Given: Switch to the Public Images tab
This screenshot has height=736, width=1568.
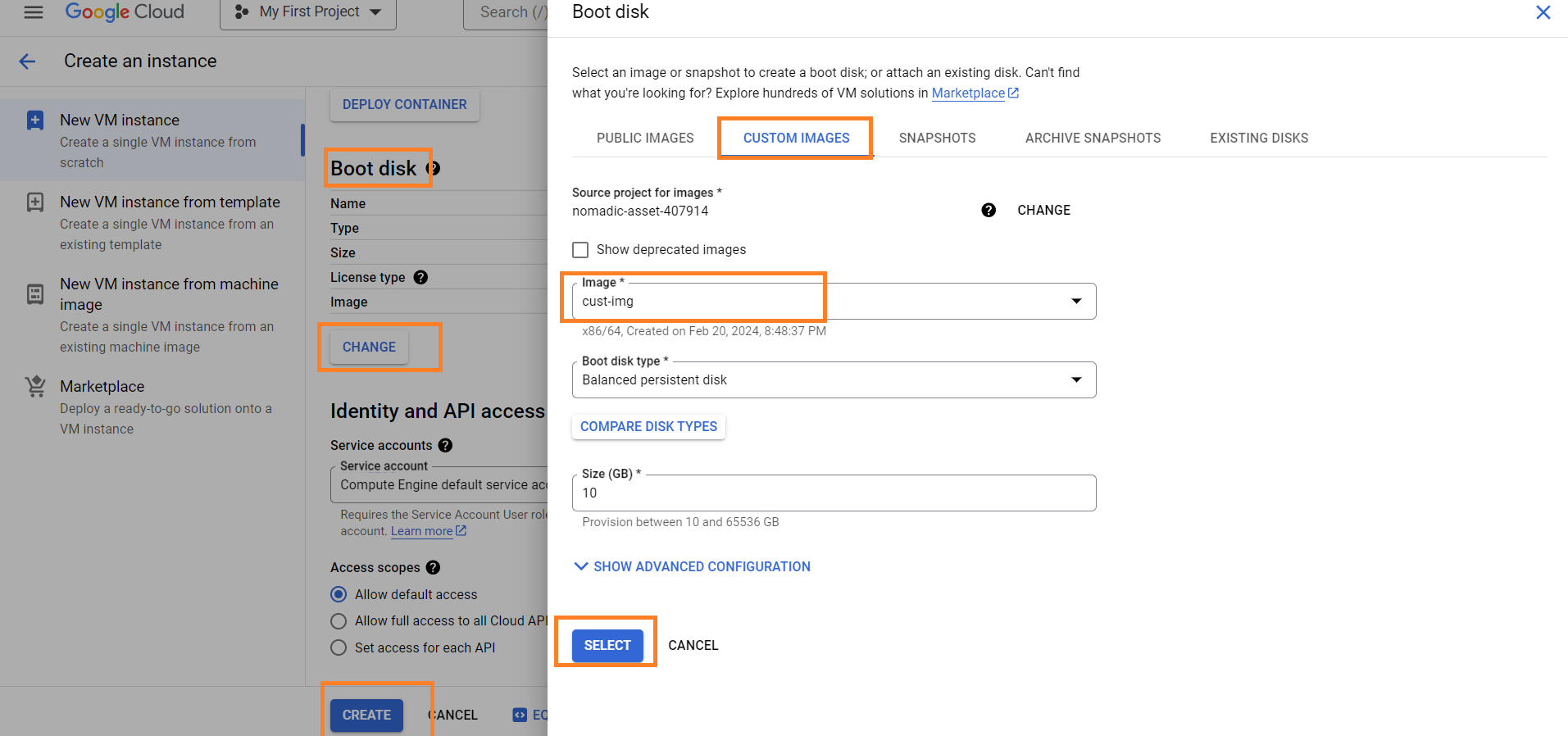Looking at the screenshot, I should (645, 138).
